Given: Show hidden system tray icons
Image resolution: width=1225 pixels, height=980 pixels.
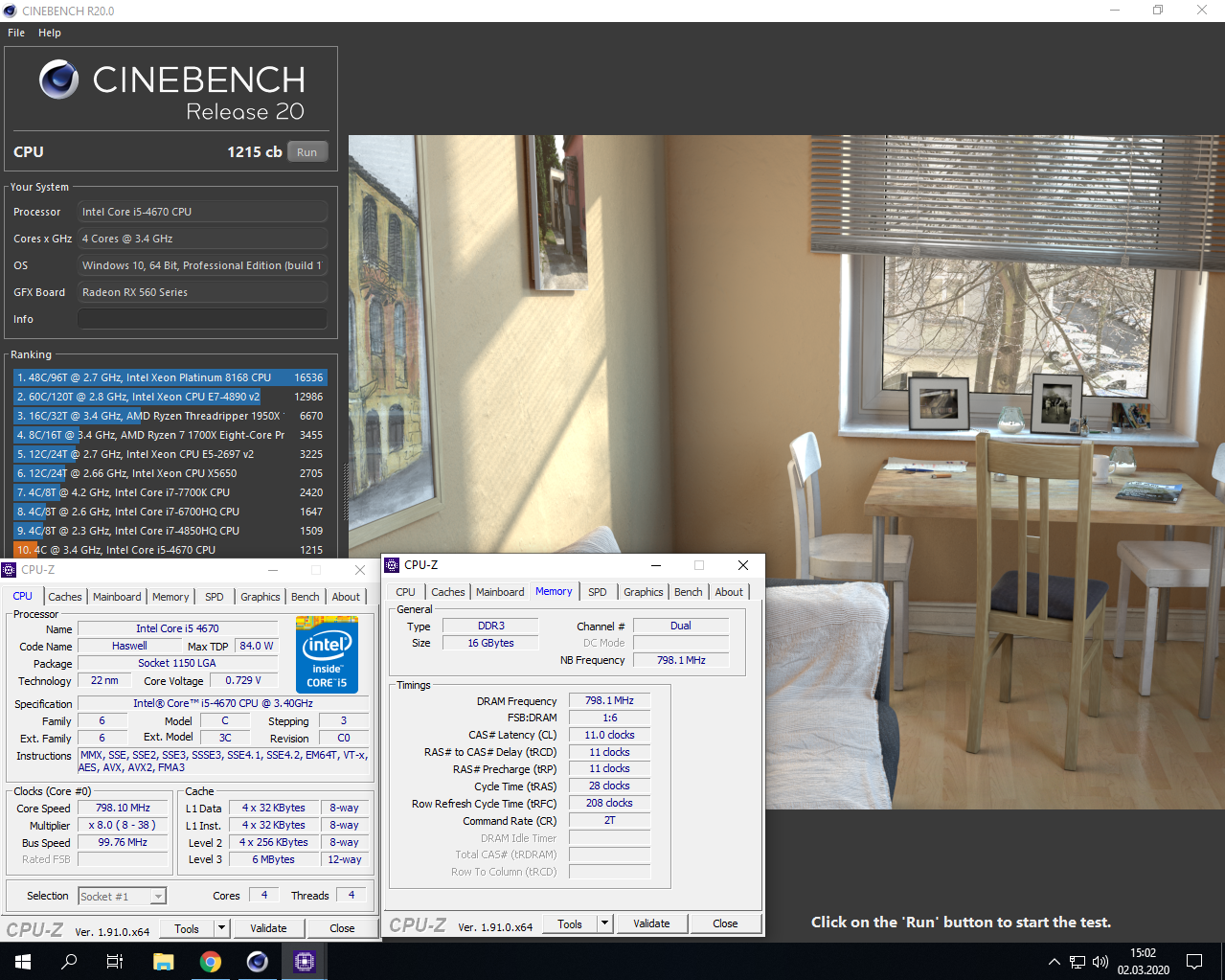Looking at the screenshot, I should 1055,962.
